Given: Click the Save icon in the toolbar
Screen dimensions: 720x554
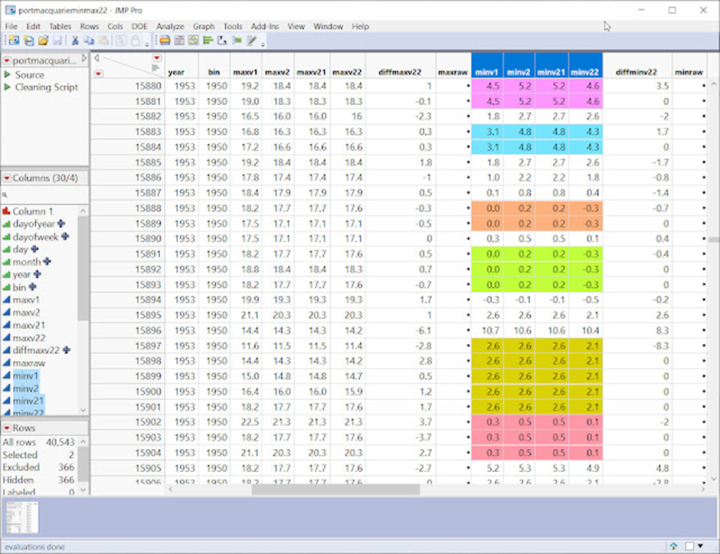Looking at the screenshot, I should [x=57, y=41].
